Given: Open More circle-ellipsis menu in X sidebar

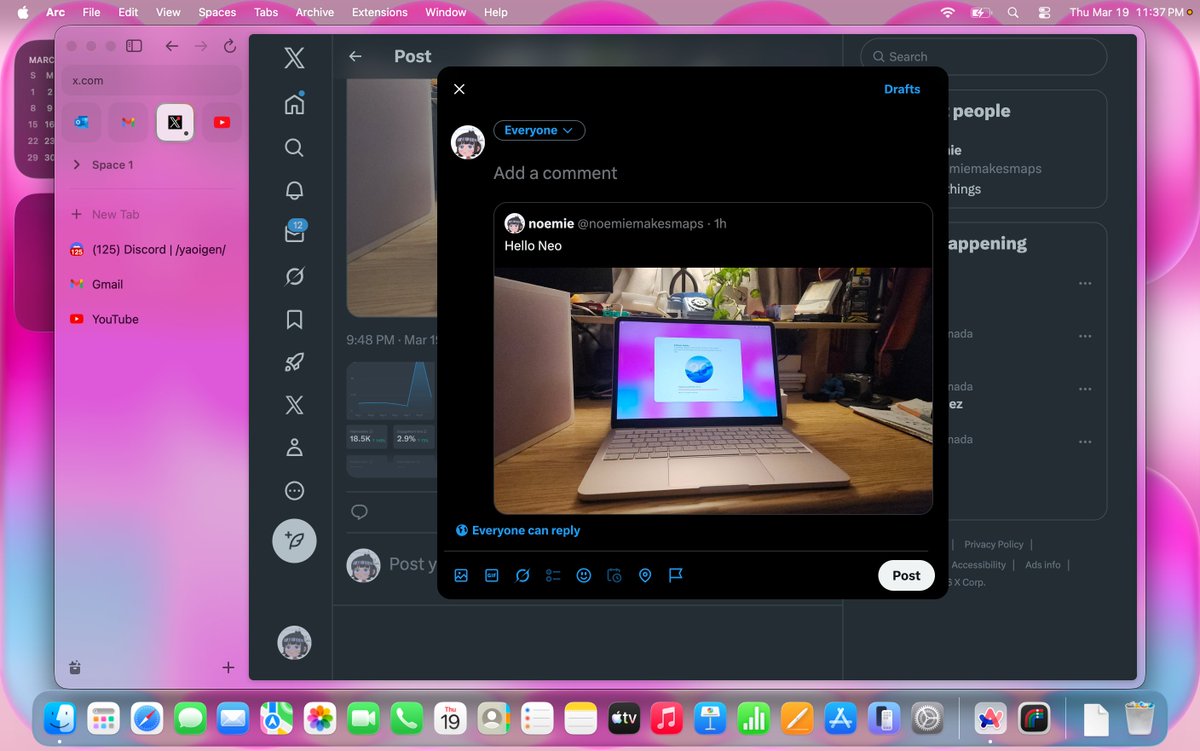Looking at the screenshot, I should [x=294, y=491].
